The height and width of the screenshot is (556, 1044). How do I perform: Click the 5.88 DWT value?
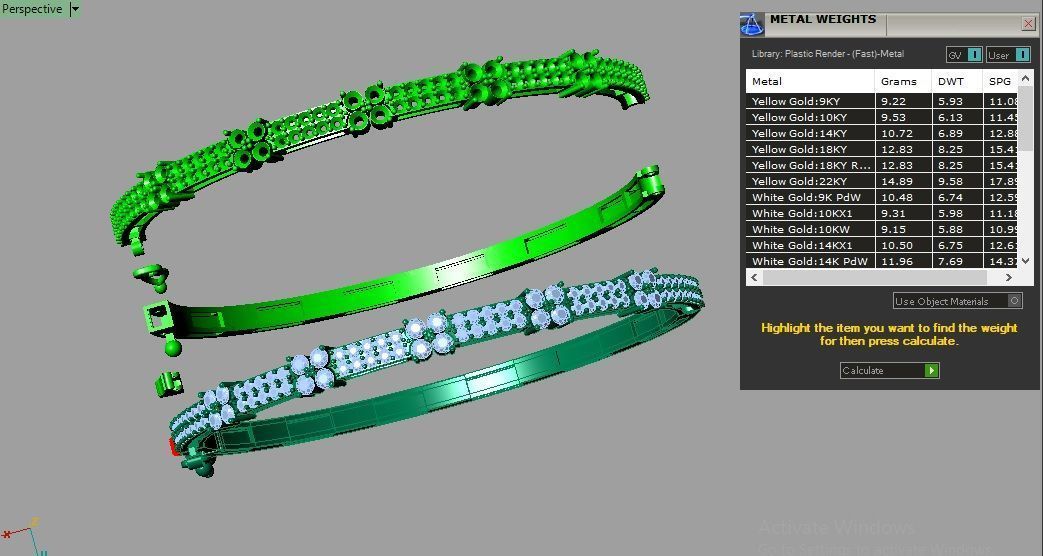pos(951,229)
